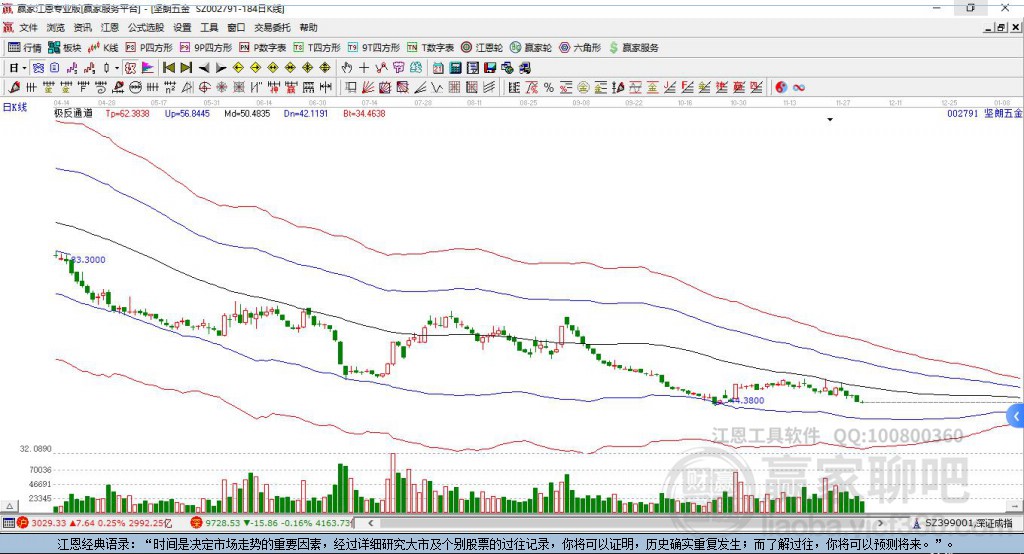Image resolution: width=1024 pixels, height=554 pixels.
Task: Select the Gann fan lines tool
Action: point(368,87)
